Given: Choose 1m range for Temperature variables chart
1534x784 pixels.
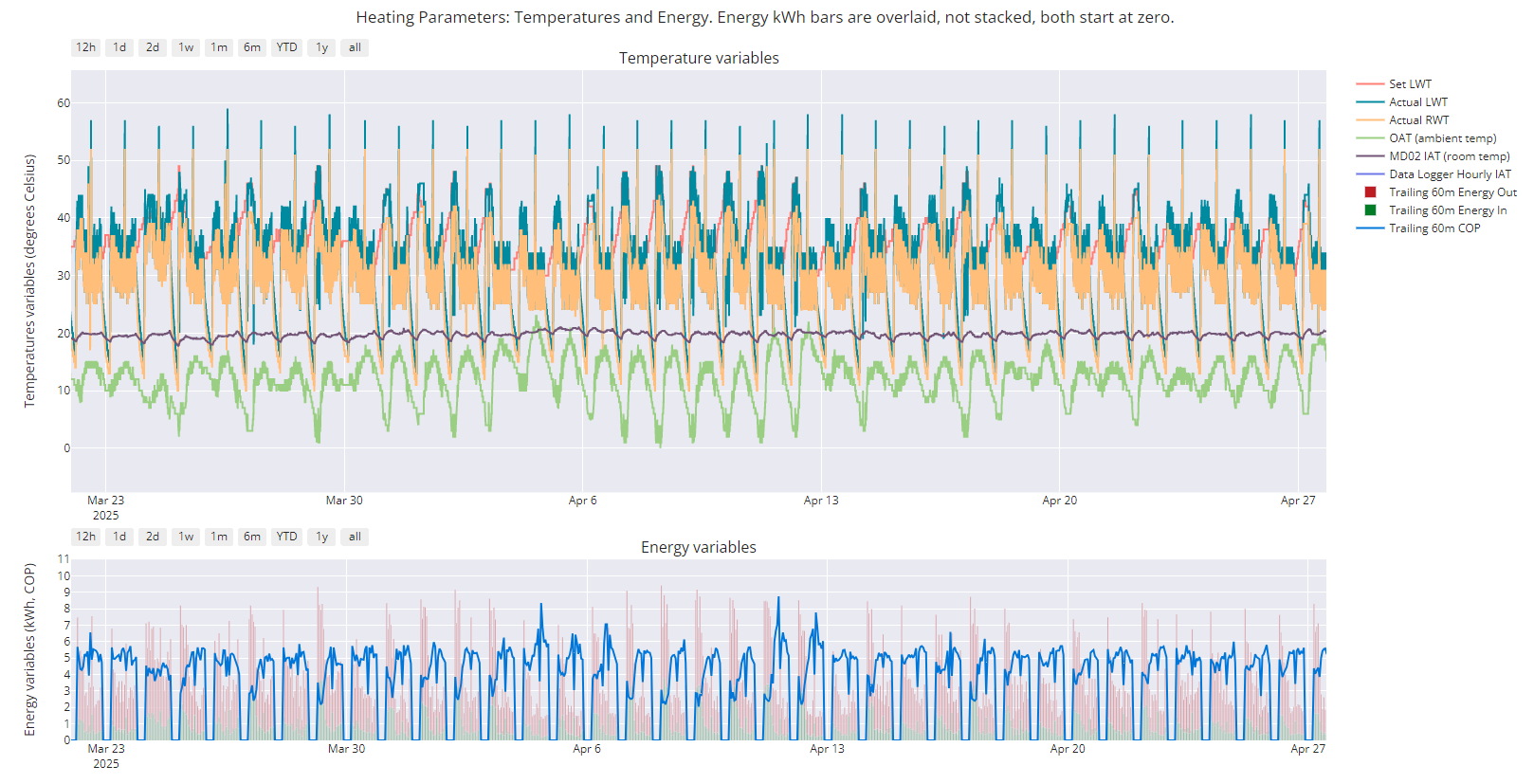Looking at the screenshot, I should coord(219,47).
